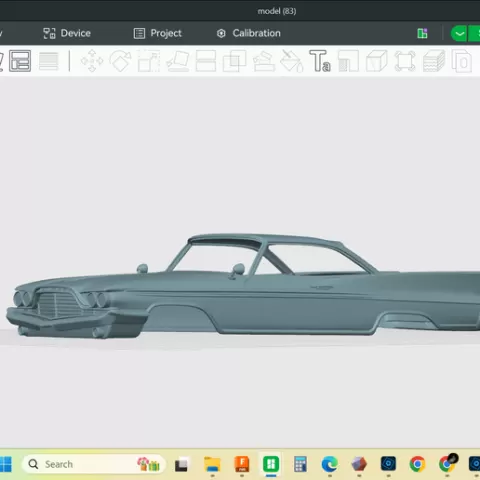The width and height of the screenshot is (480, 480).
Task: Click the green Bambu Studio taskbar icon
Action: [x=271, y=464]
